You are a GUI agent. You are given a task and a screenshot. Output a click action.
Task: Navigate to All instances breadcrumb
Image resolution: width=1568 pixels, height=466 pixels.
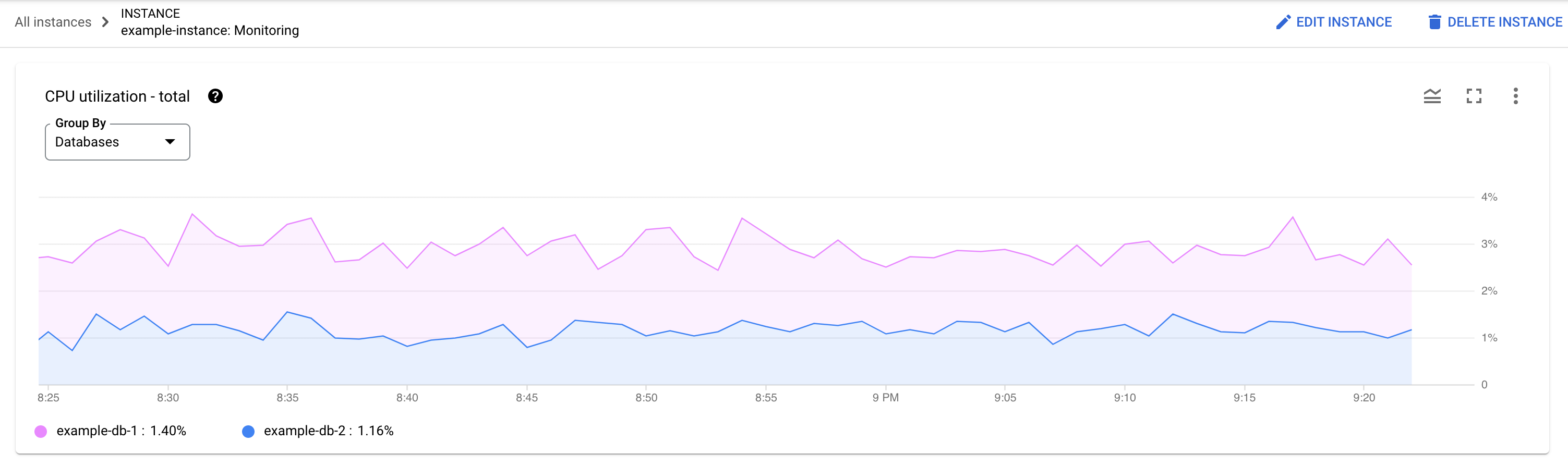click(x=52, y=22)
